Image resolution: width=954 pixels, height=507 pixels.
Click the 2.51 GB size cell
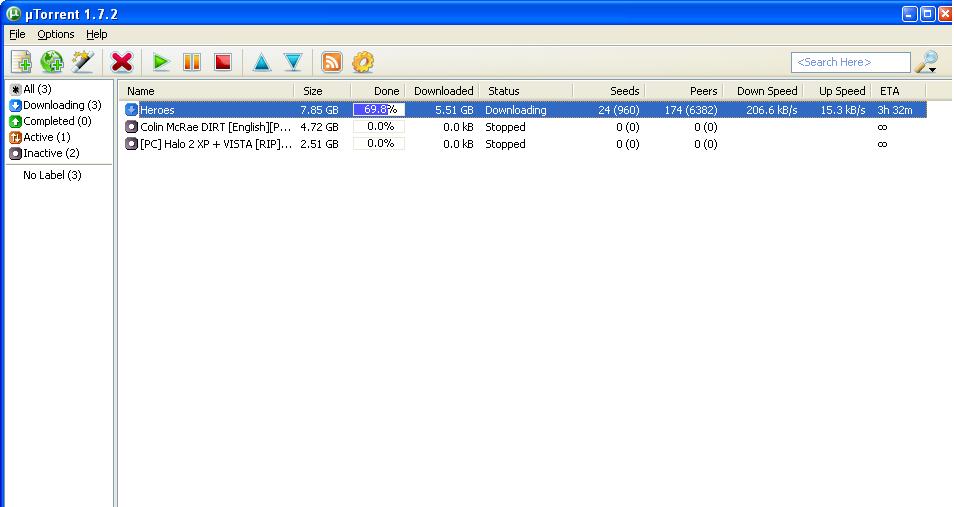pyautogui.click(x=319, y=144)
